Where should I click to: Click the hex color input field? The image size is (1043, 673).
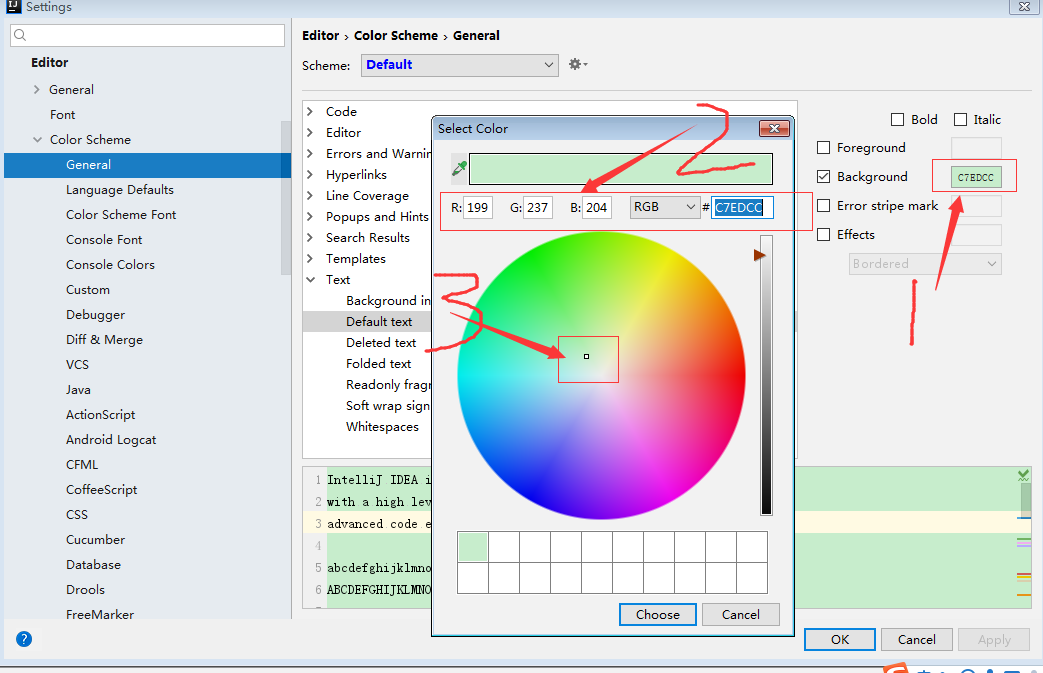click(742, 207)
